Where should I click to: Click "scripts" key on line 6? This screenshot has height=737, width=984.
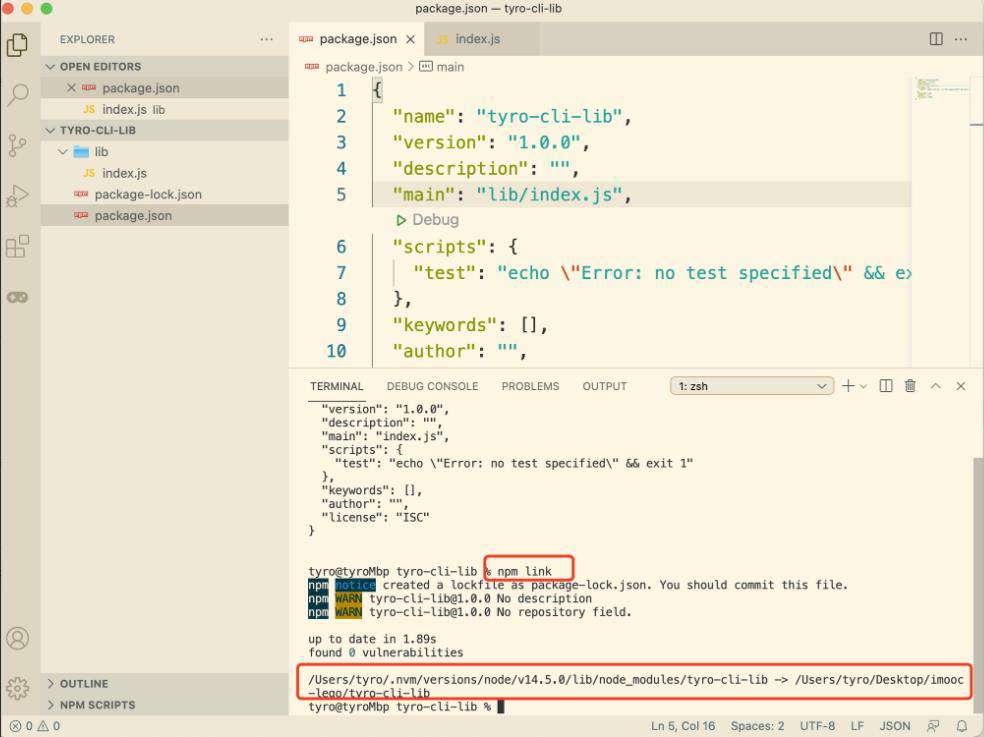coord(439,247)
